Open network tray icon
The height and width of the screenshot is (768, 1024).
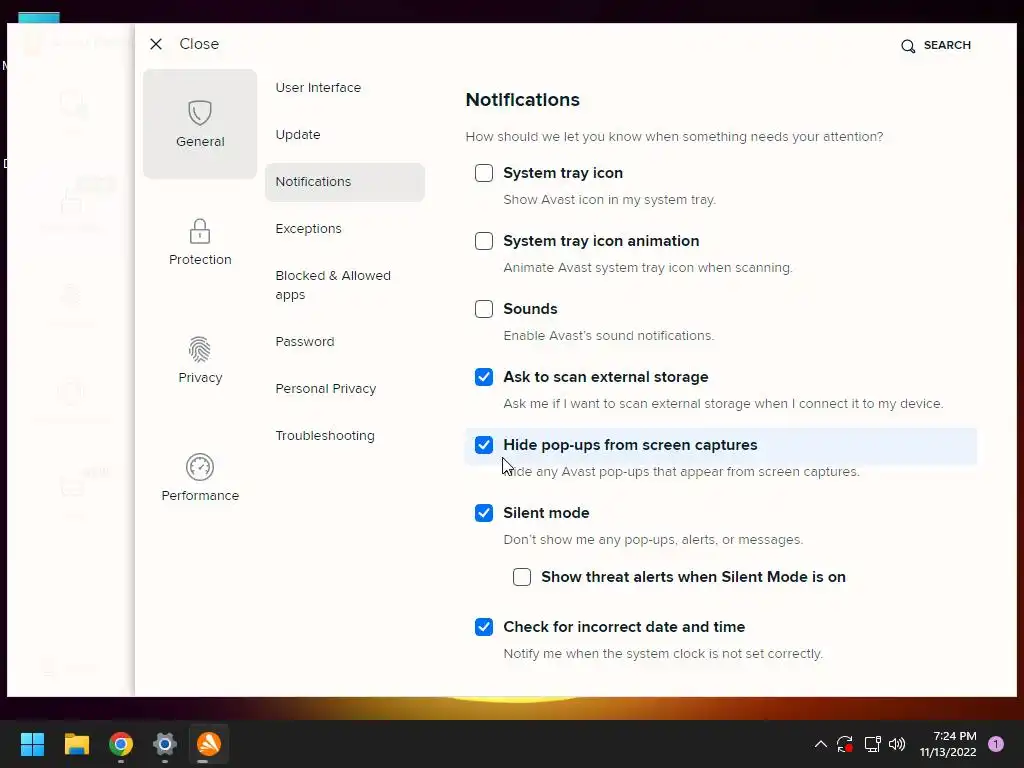coord(872,744)
